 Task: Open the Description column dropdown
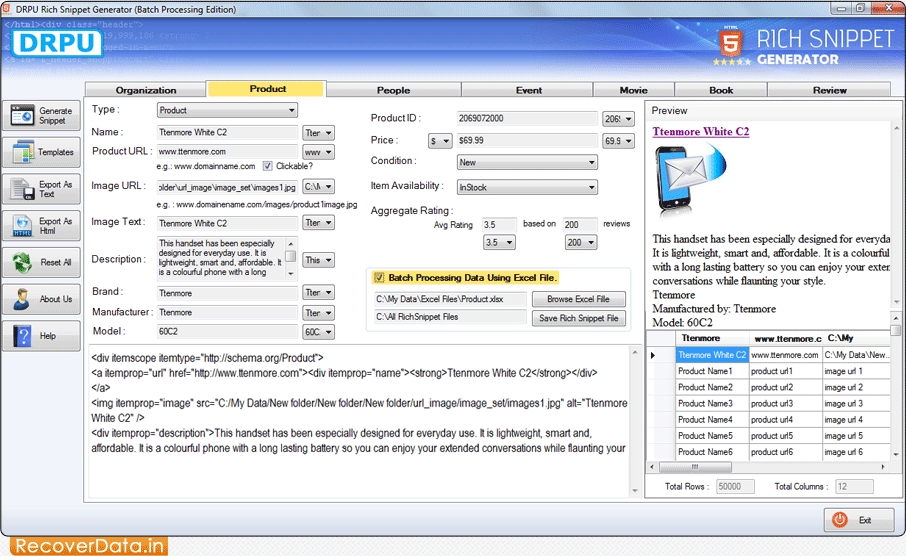pos(318,260)
